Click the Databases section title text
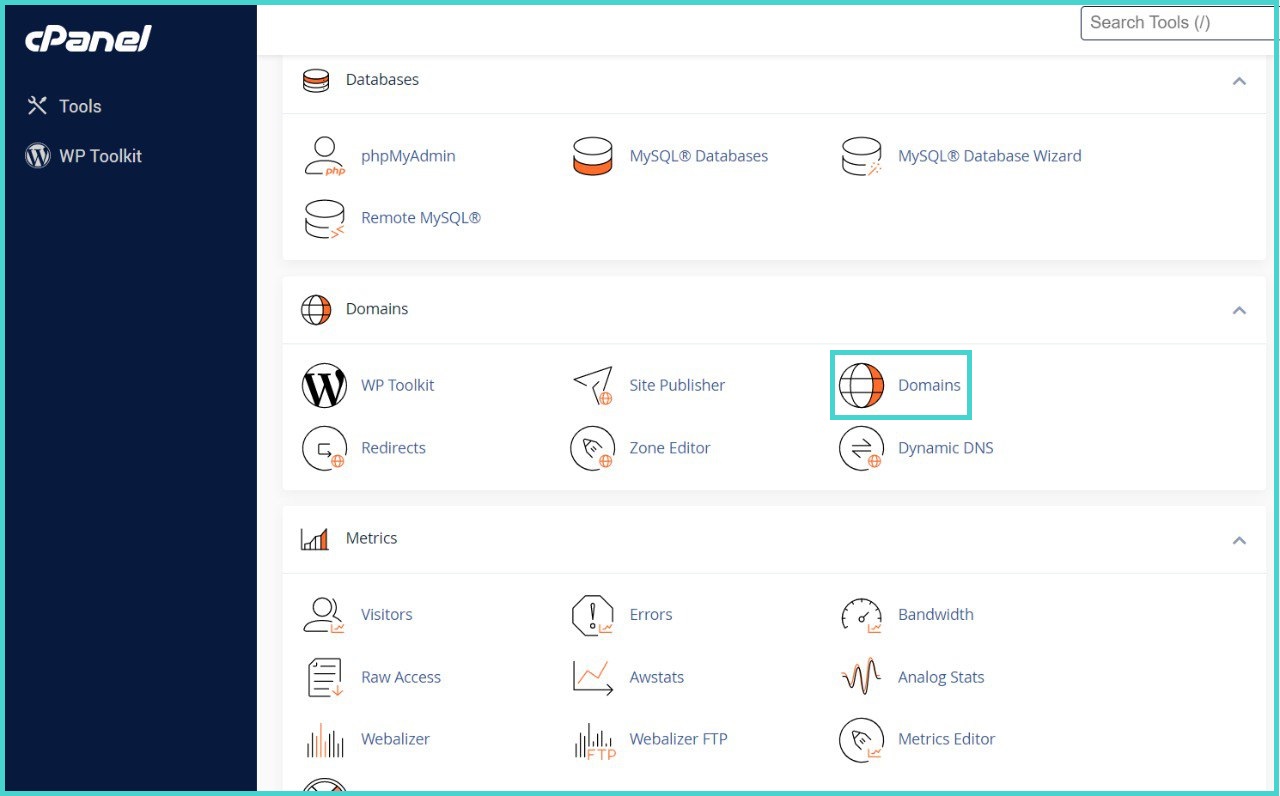Image resolution: width=1280 pixels, height=796 pixels. 382,80
